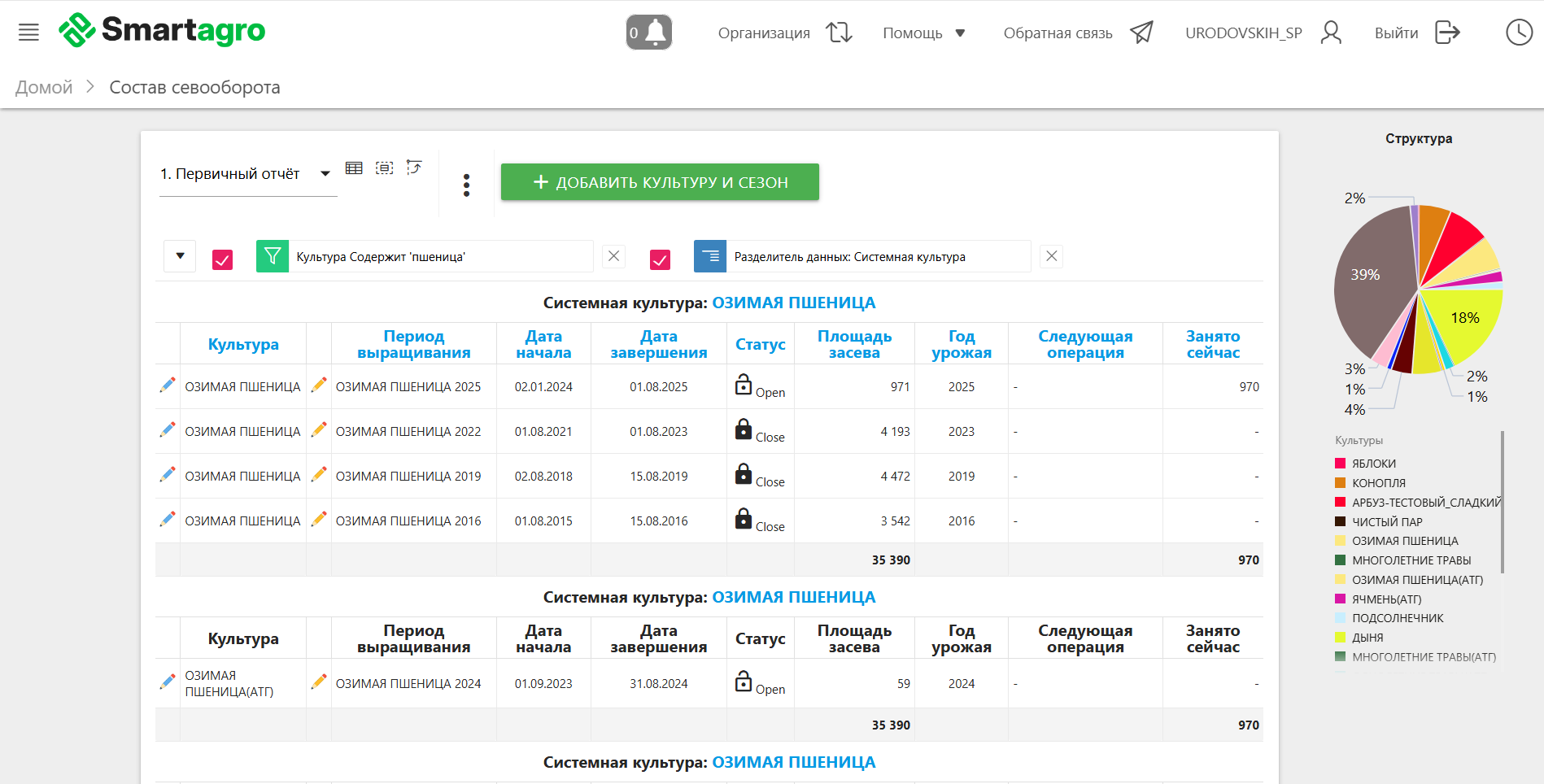
Task: Uncheck the data separator checkbox
Action: point(660,259)
